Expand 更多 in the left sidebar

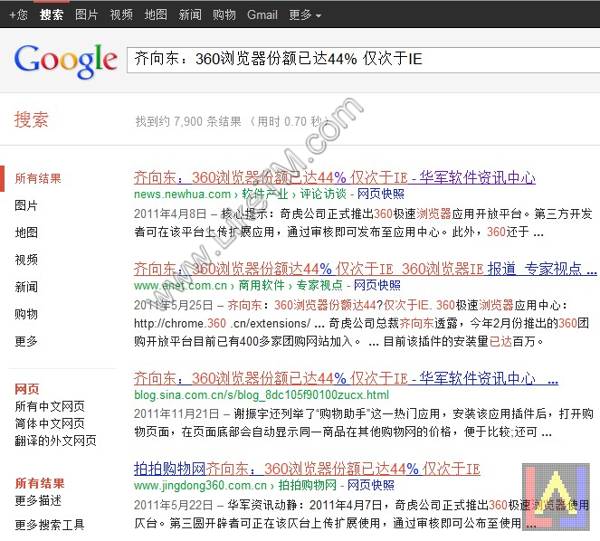[26, 341]
